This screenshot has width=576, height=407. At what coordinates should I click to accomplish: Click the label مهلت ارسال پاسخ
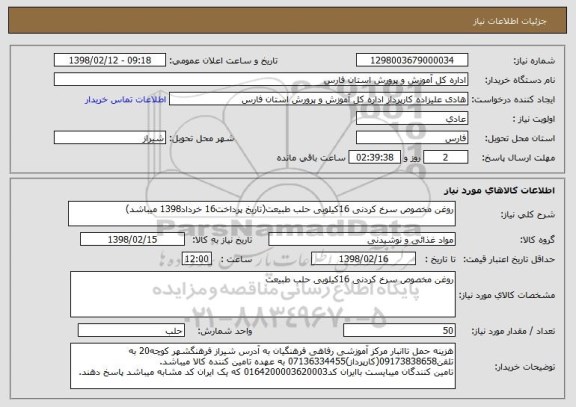(518, 158)
